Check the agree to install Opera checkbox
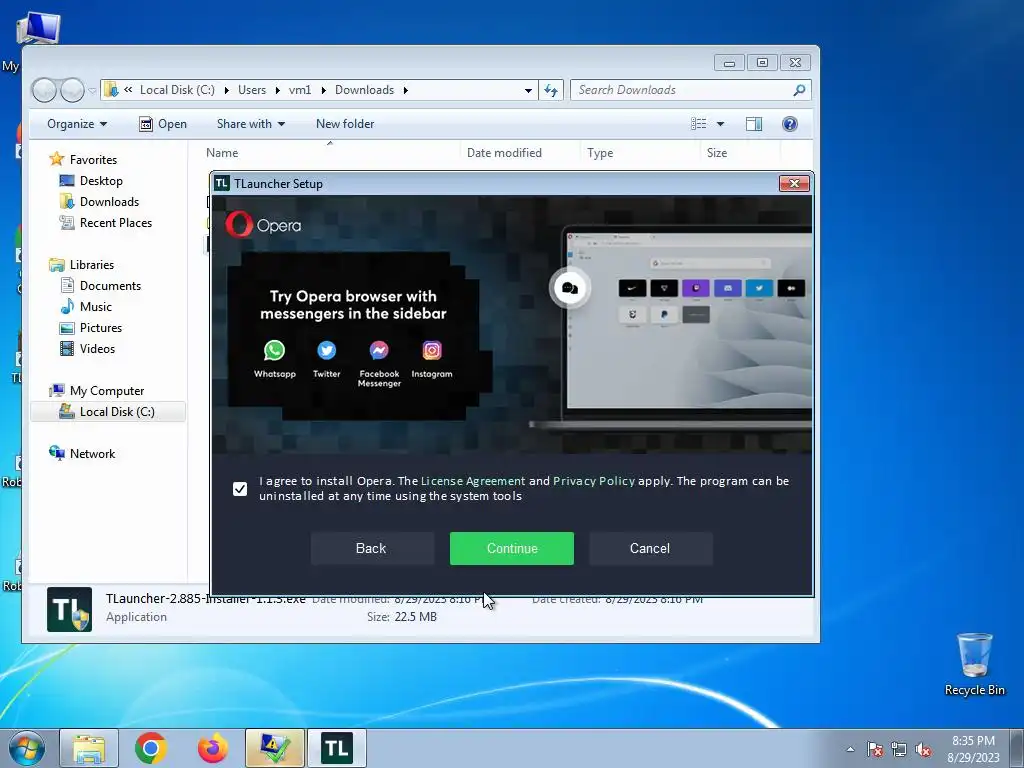 (240, 488)
